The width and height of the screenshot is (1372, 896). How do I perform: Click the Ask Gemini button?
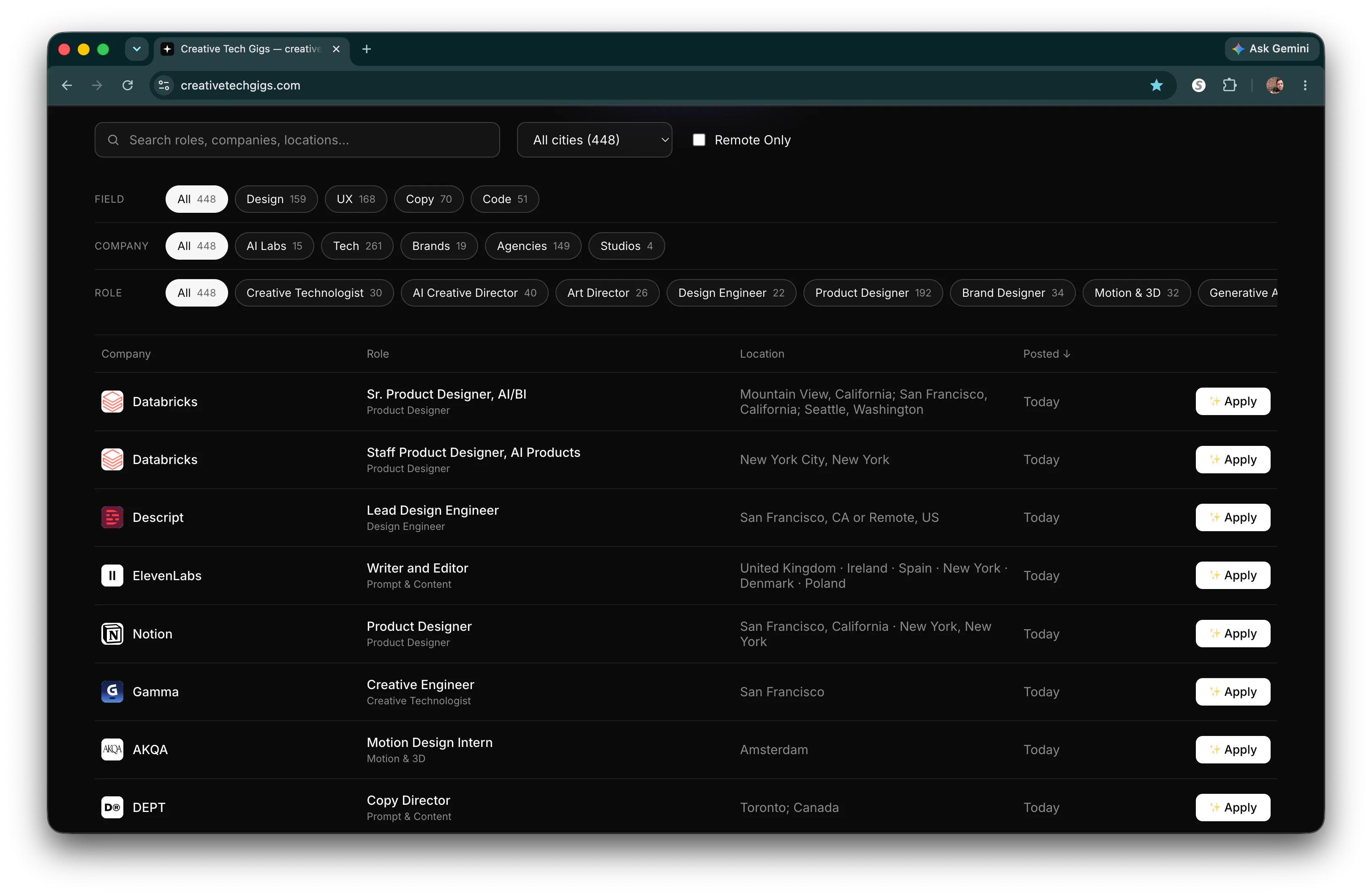point(1271,49)
